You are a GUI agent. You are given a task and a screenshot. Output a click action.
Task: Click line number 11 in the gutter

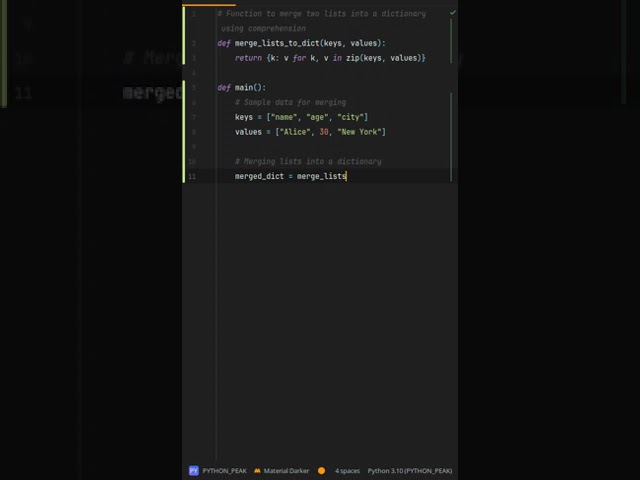tap(192, 176)
